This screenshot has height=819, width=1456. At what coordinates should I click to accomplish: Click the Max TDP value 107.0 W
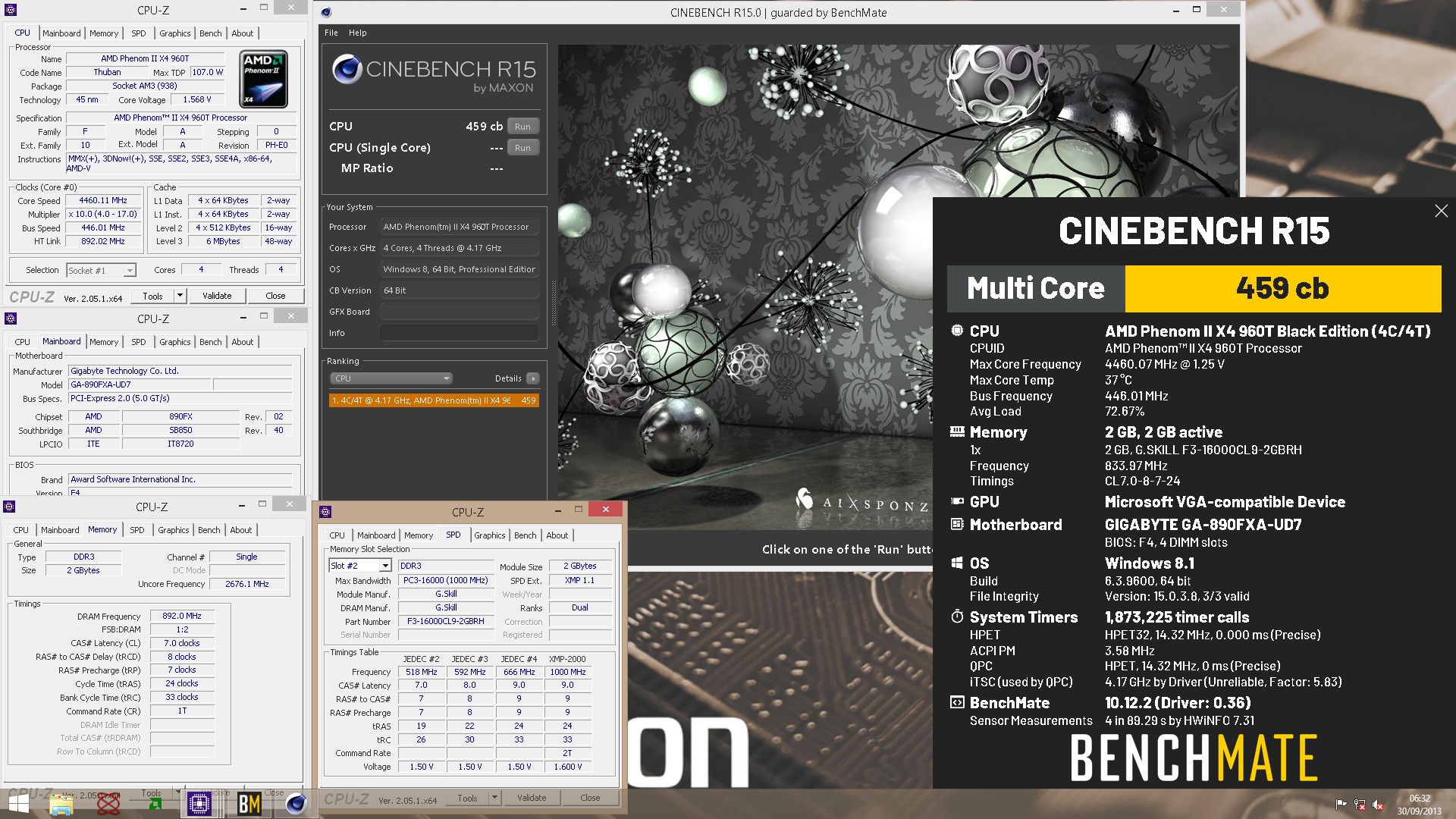pyautogui.click(x=207, y=72)
